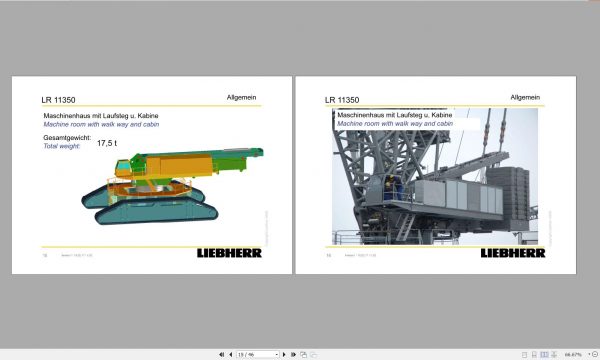
Task: Click the left page with crane 3D model
Action: tap(152, 175)
